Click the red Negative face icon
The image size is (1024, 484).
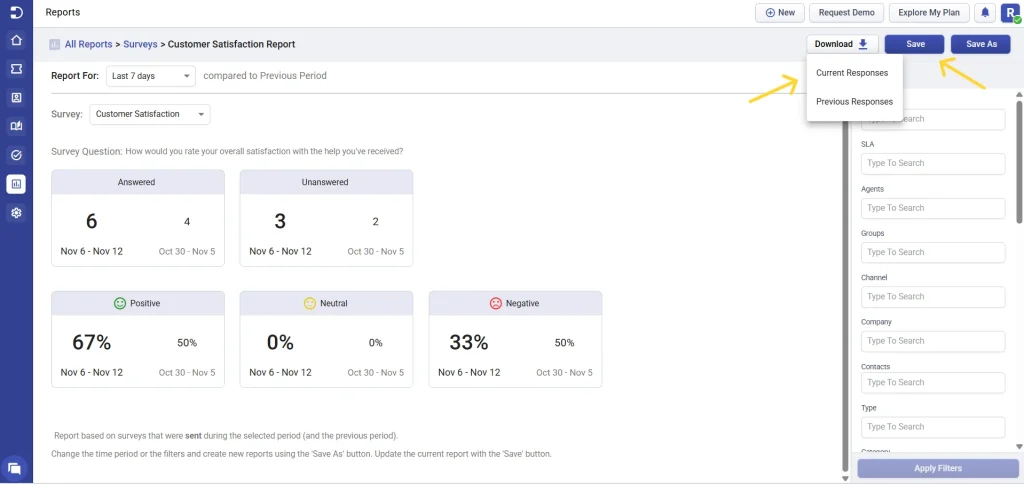[495, 304]
